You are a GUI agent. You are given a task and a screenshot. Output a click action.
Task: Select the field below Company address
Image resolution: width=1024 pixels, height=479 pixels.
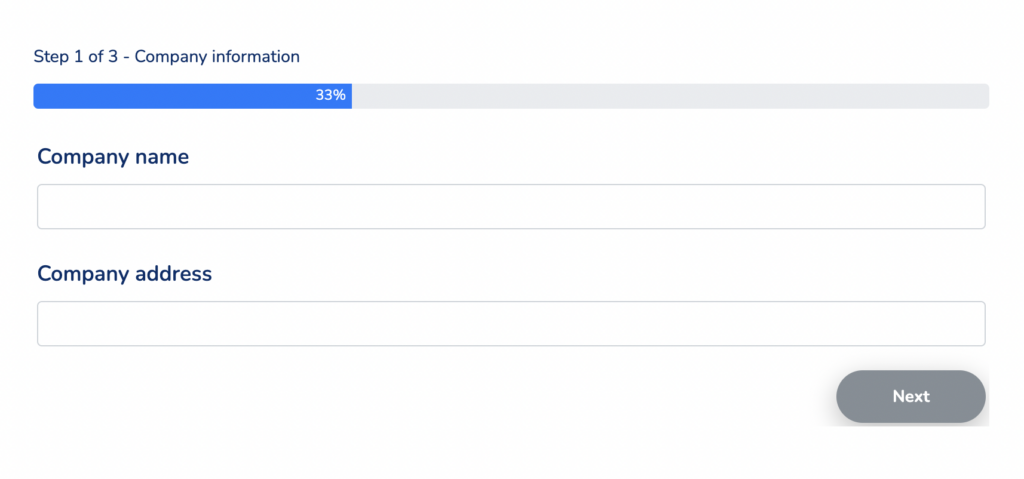click(x=511, y=323)
